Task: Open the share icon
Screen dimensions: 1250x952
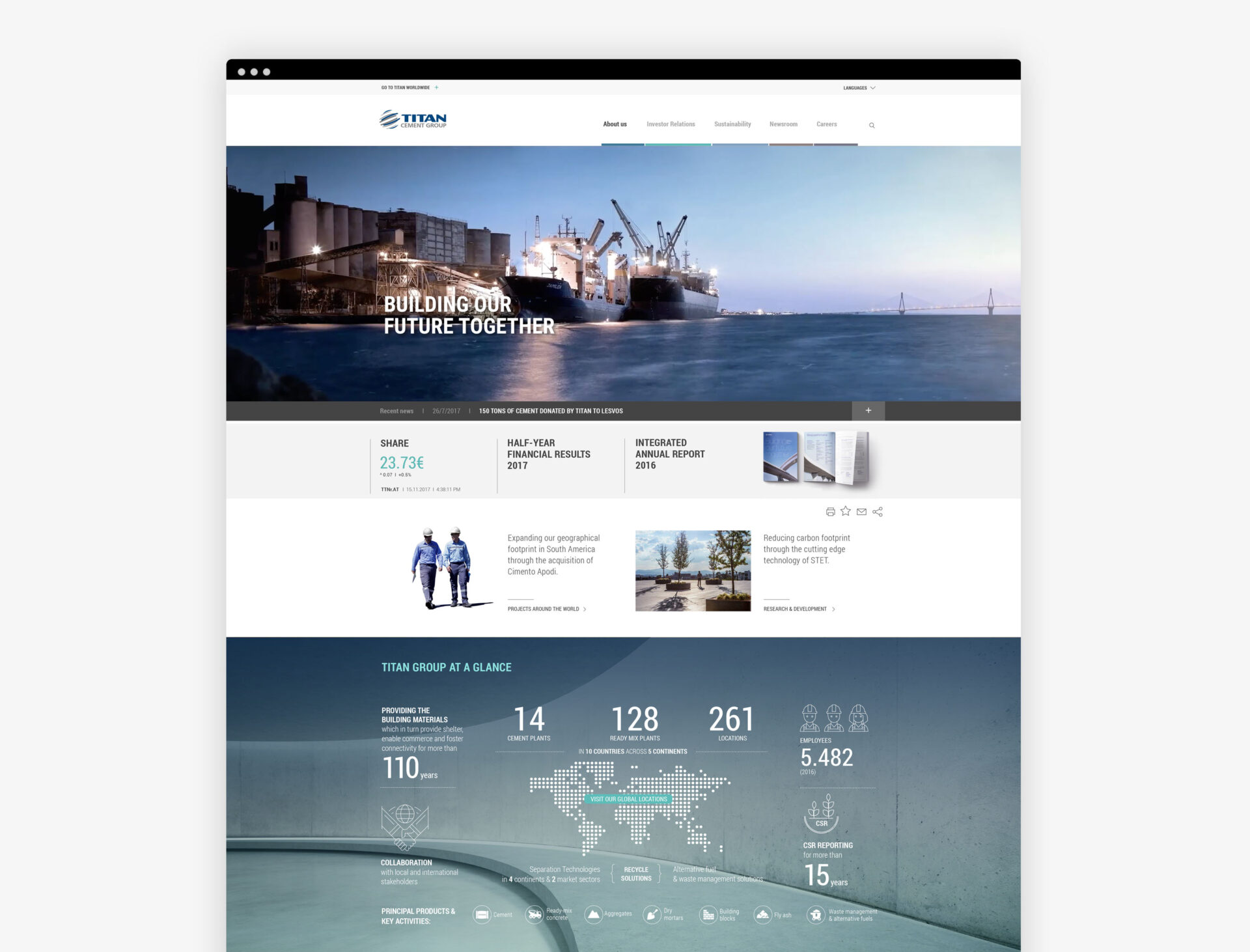Action: pyautogui.click(x=878, y=512)
